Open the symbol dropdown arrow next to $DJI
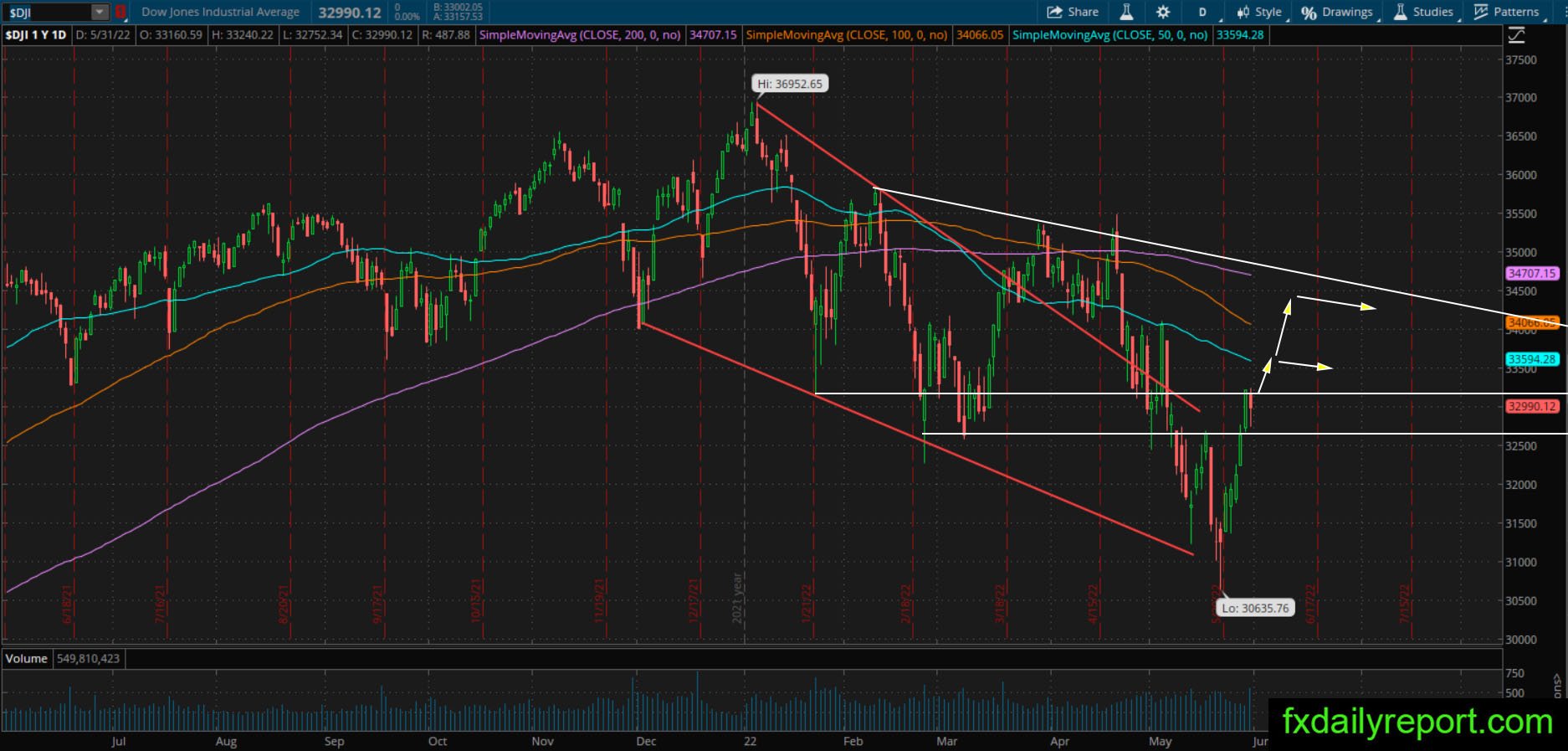 pyautogui.click(x=100, y=13)
